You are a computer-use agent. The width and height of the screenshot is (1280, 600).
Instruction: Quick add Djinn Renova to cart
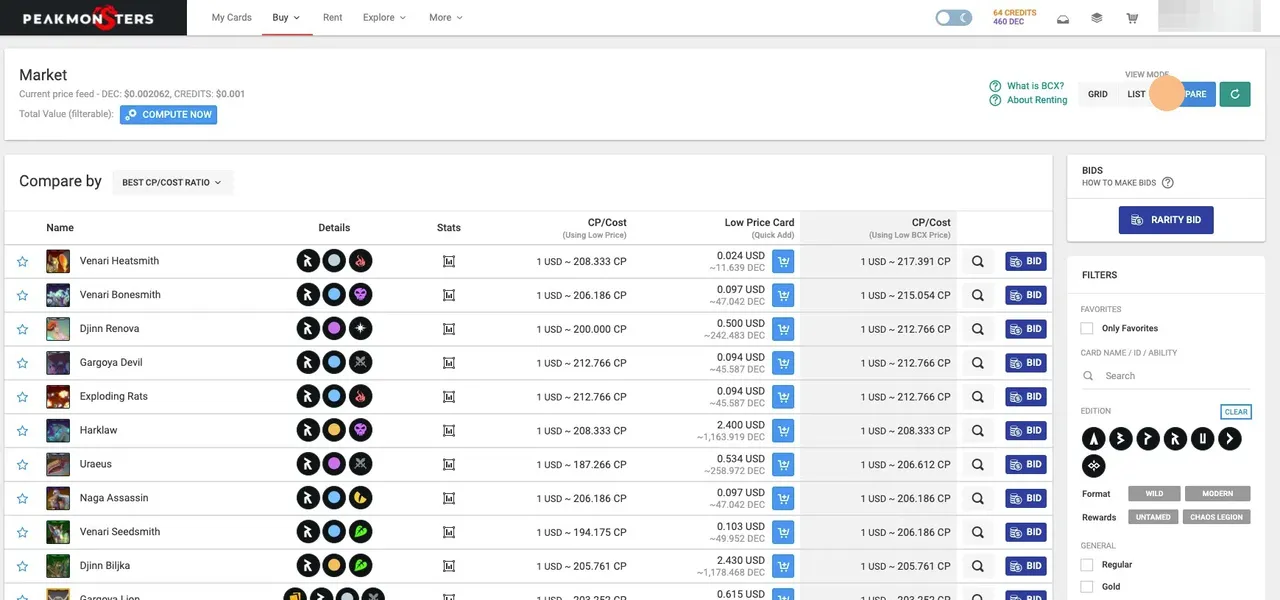pyautogui.click(x=783, y=329)
